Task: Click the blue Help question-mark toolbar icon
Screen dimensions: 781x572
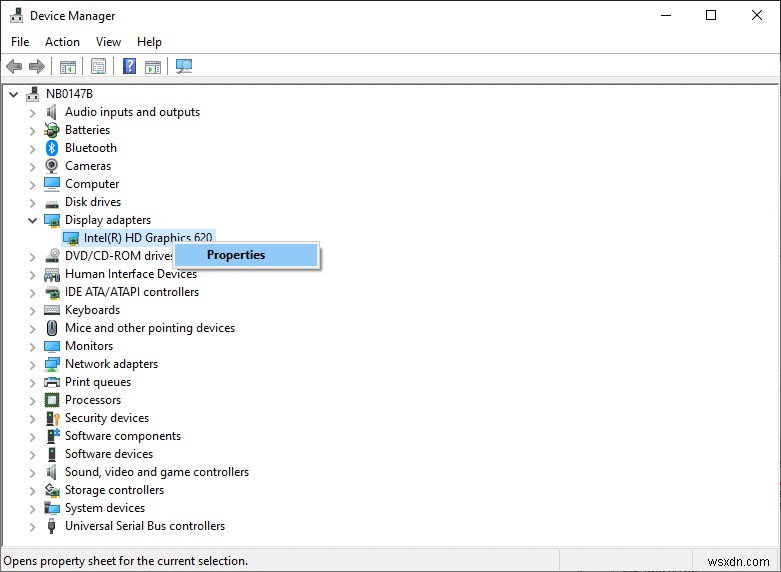Action: (130, 66)
